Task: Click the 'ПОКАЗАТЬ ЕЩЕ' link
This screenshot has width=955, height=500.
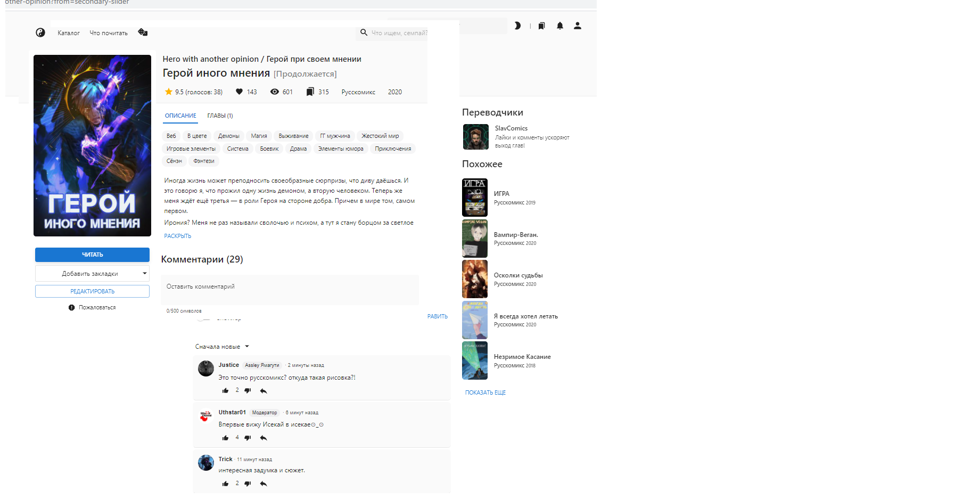Action: [485, 393]
